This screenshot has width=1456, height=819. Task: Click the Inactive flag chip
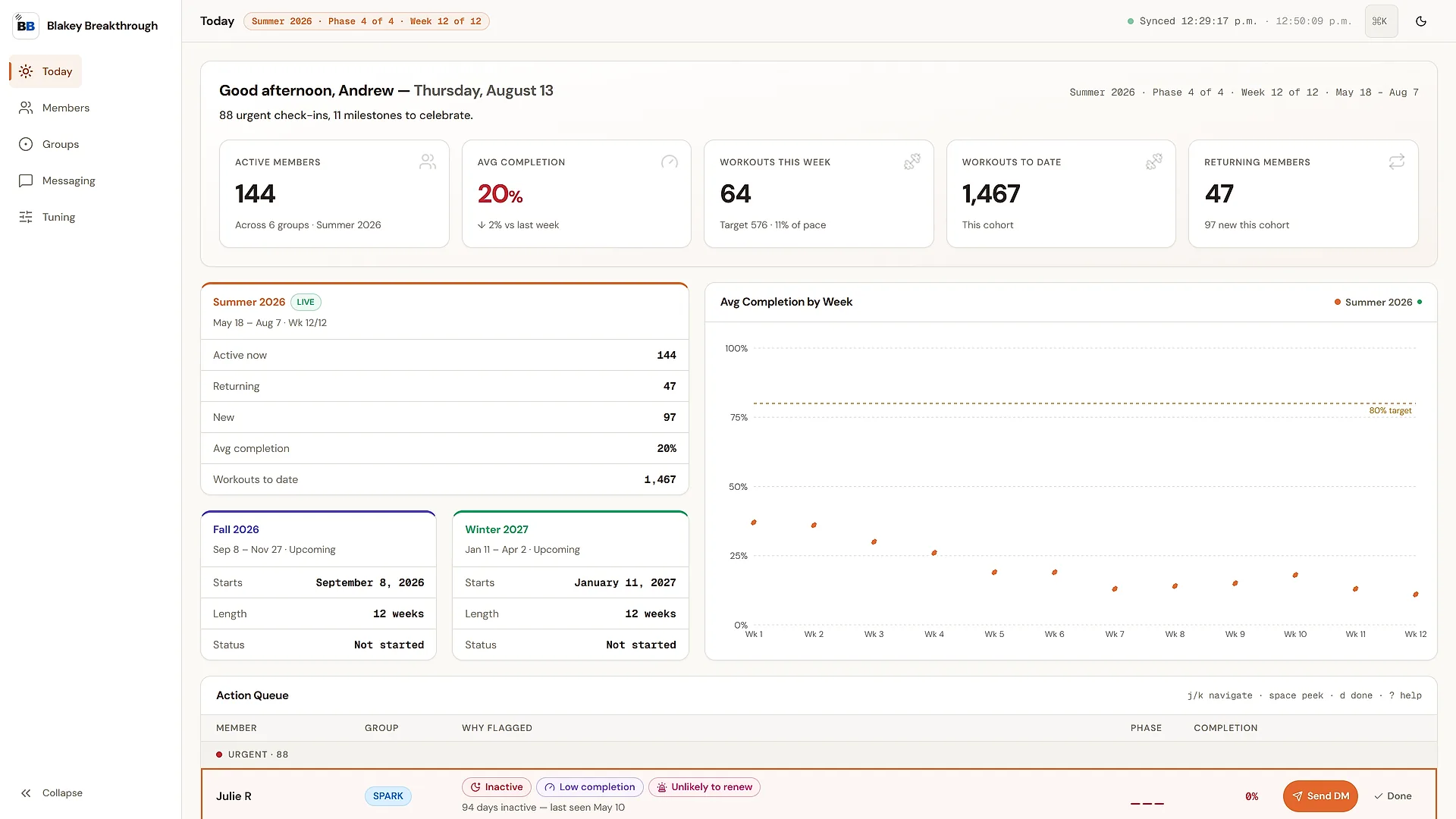click(497, 787)
